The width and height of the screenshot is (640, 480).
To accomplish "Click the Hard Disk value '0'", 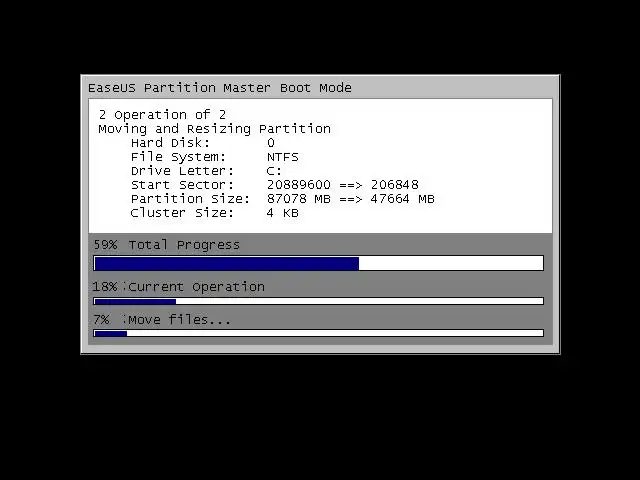I will point(271,143).
